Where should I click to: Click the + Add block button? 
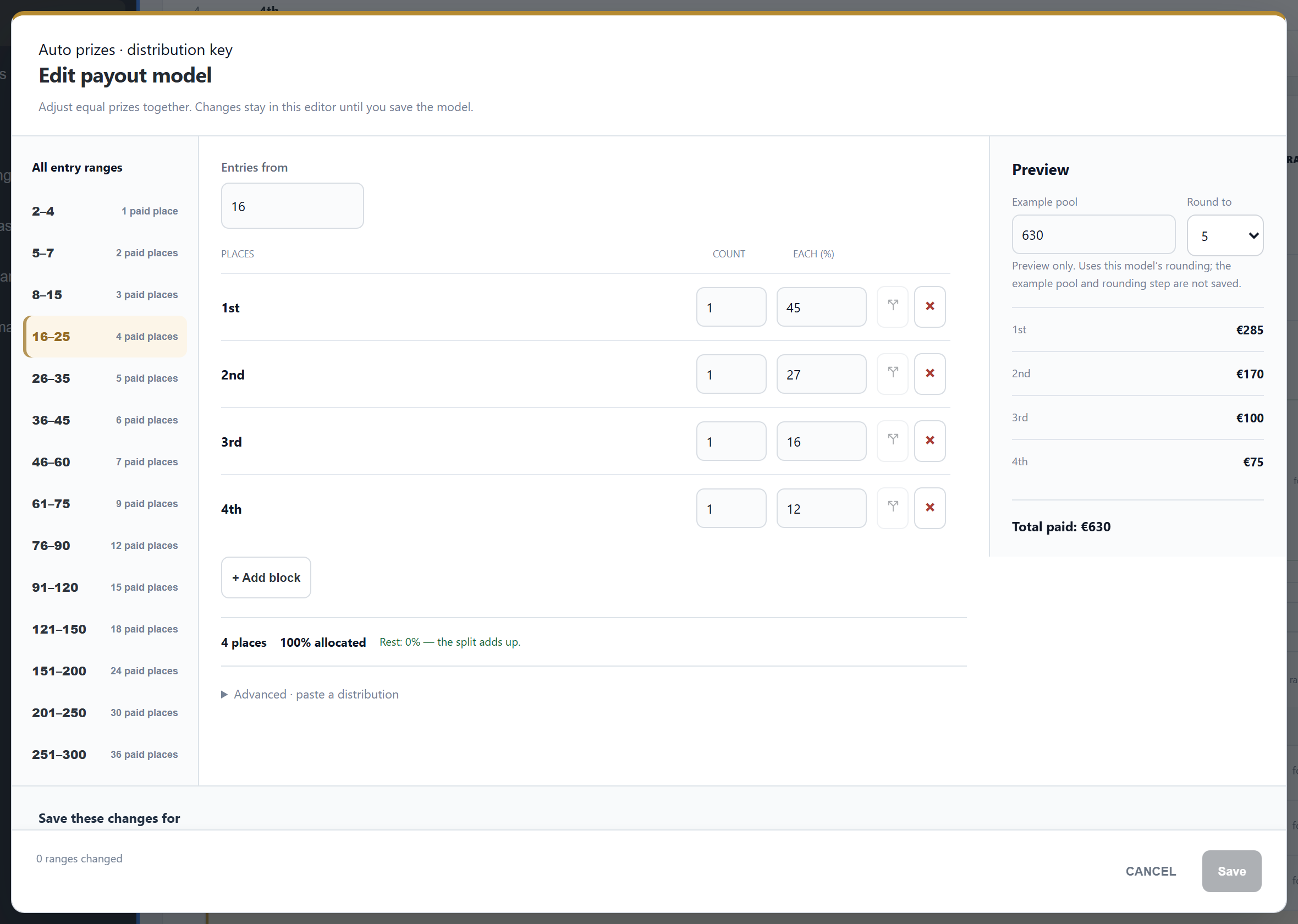266,577
